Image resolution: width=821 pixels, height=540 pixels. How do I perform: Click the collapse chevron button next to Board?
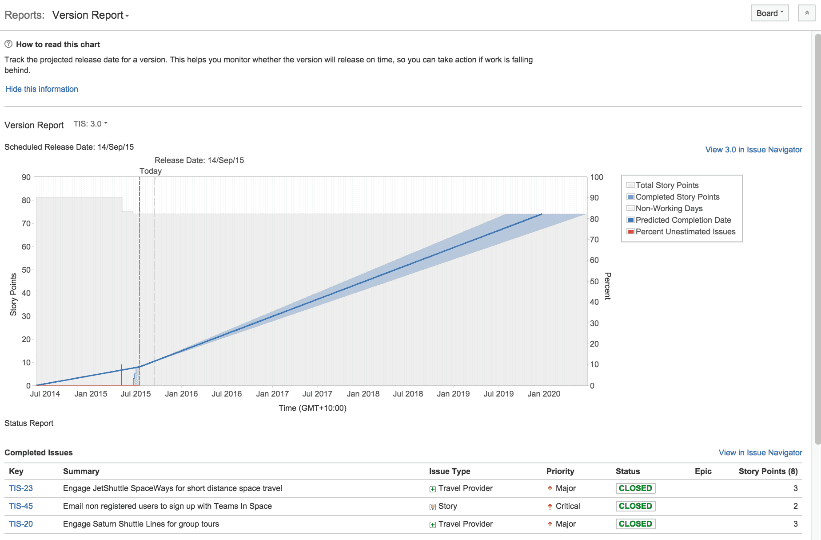point(807,13)
